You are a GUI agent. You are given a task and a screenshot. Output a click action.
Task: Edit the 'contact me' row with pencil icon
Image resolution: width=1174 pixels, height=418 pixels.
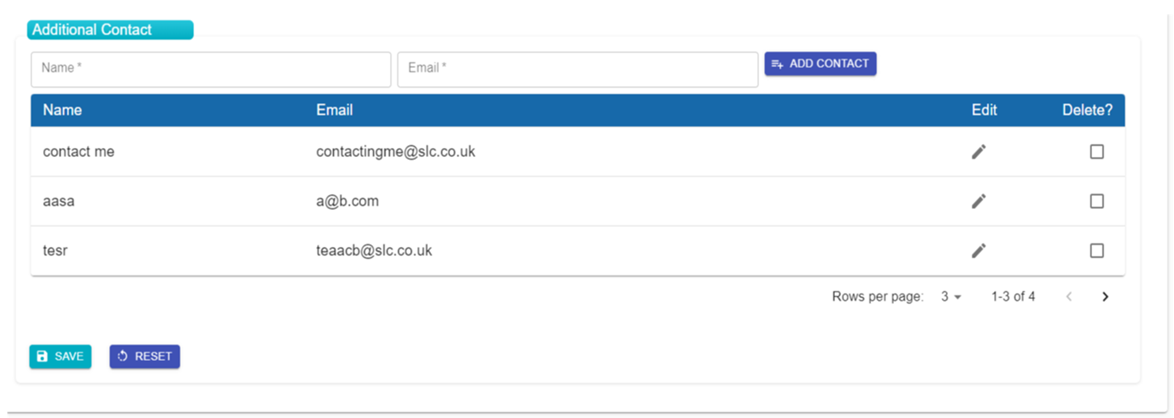click(x=979, y=152)
